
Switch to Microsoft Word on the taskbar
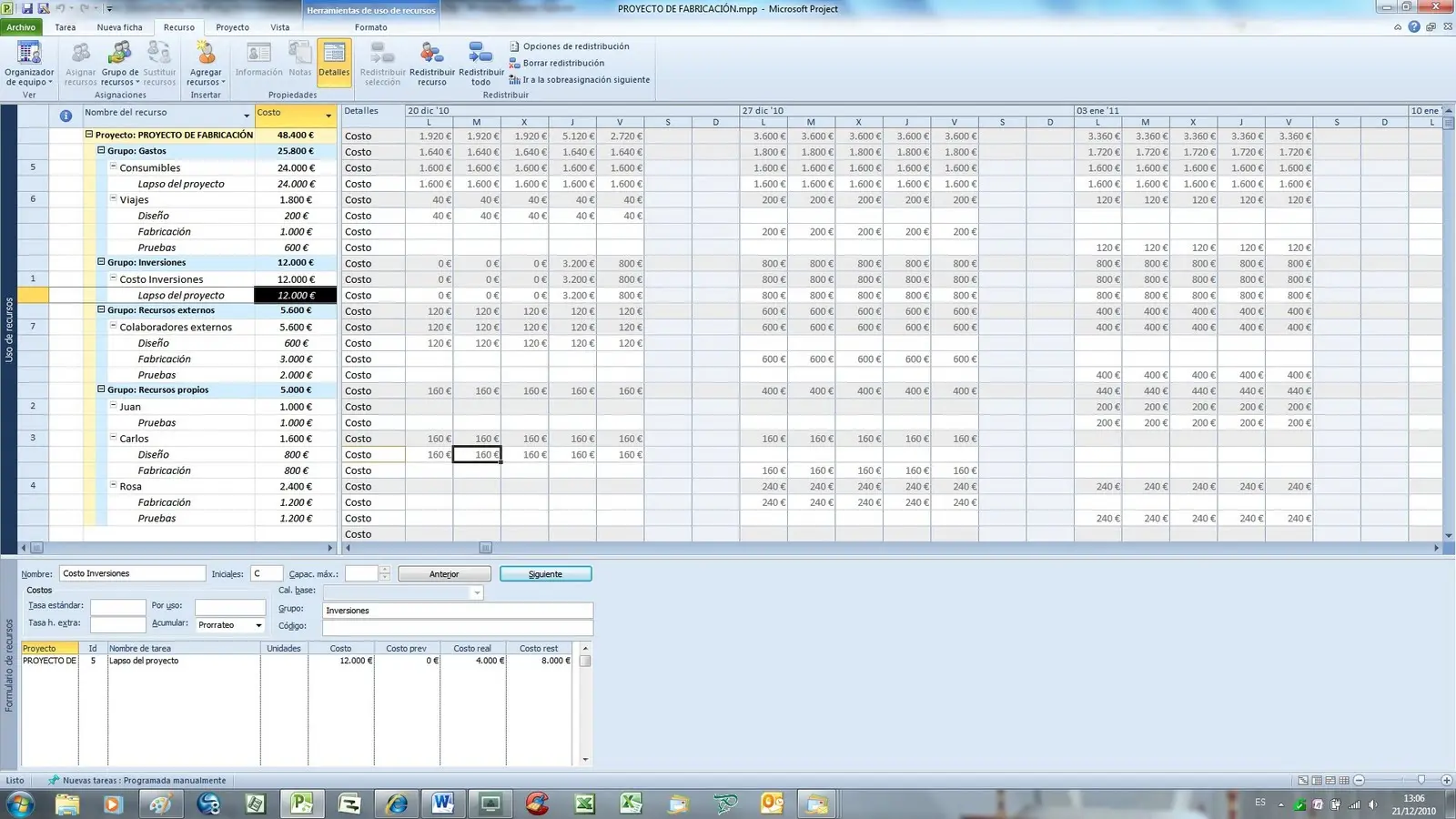[x=443, y=804]
